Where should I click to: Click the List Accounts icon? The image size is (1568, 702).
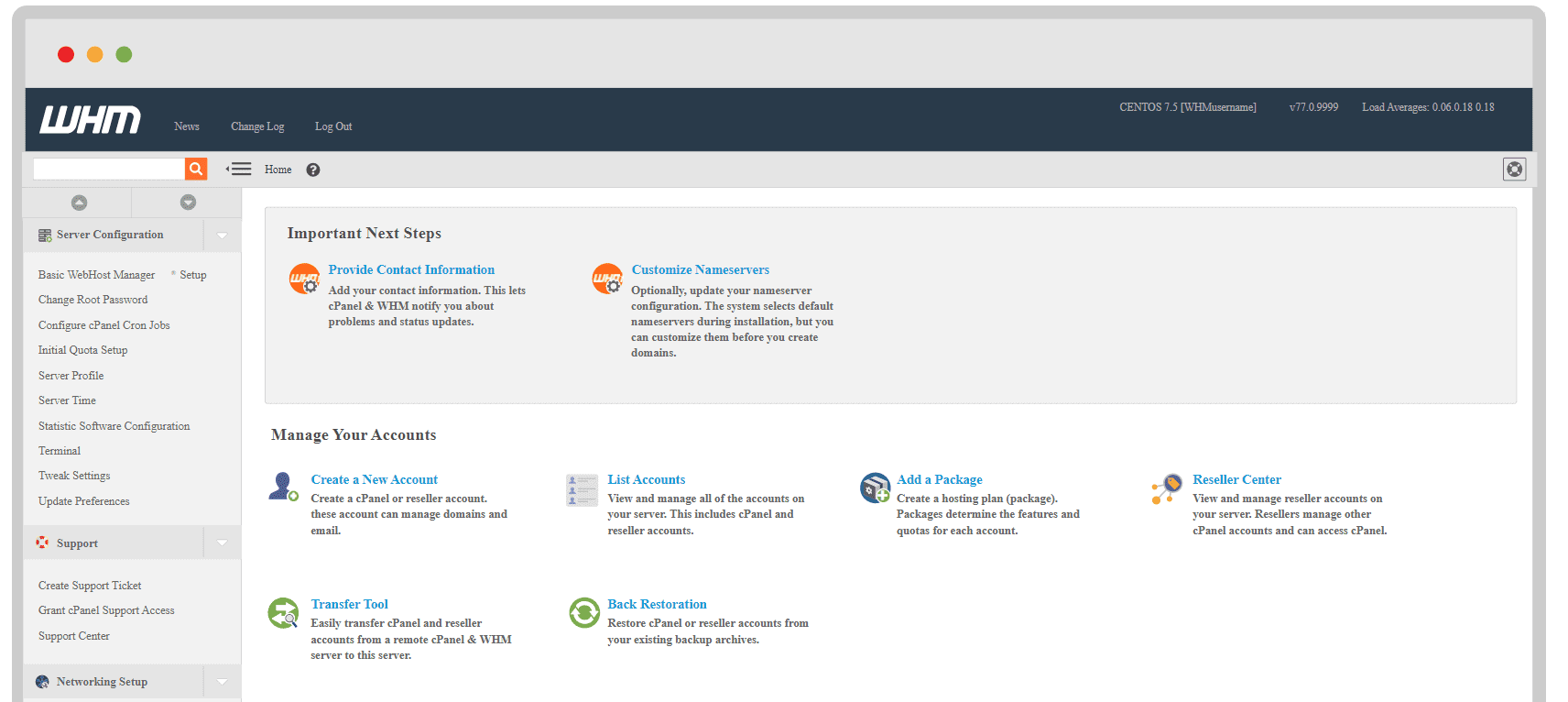582,489
